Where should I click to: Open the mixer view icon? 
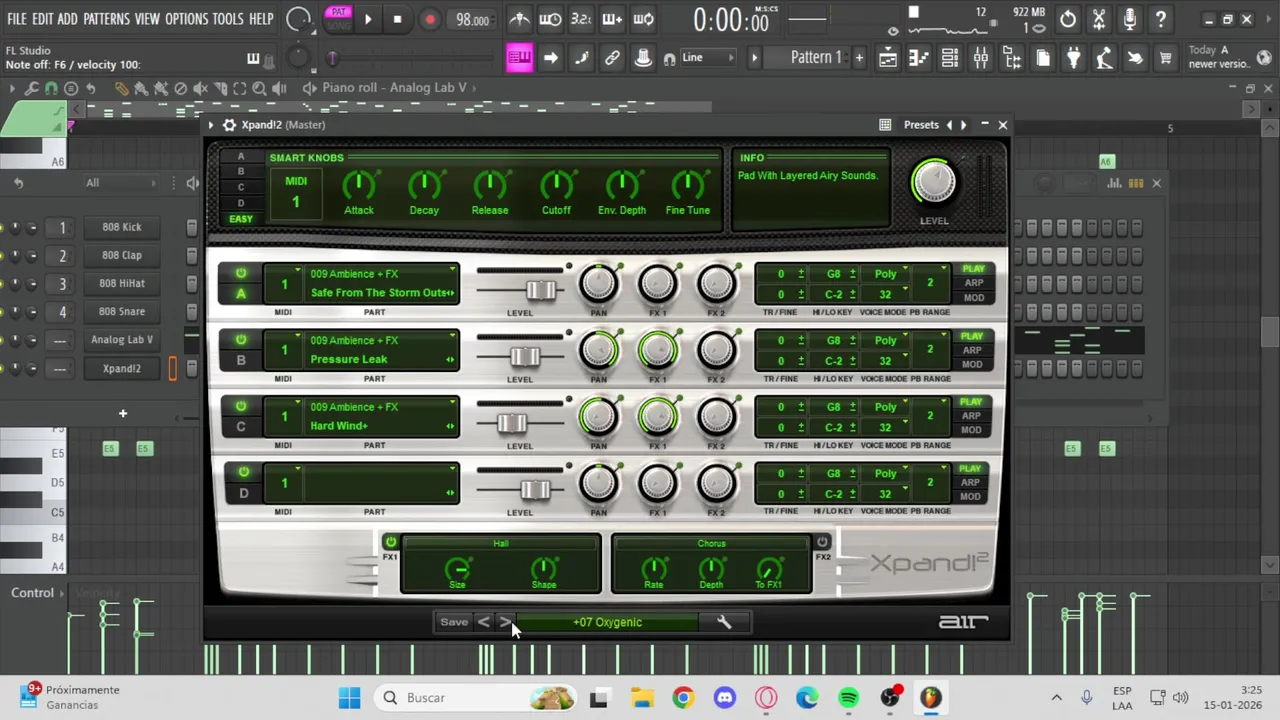981,58
